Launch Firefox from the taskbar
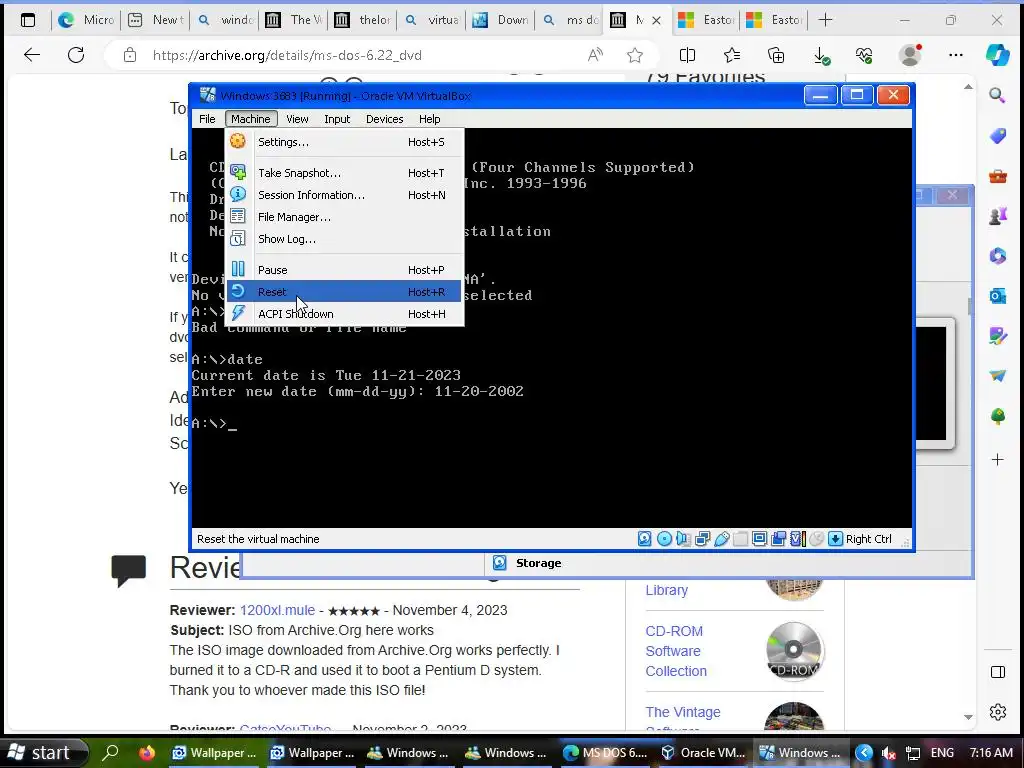This screenshot has height=768, width=1024. [147, 753]
